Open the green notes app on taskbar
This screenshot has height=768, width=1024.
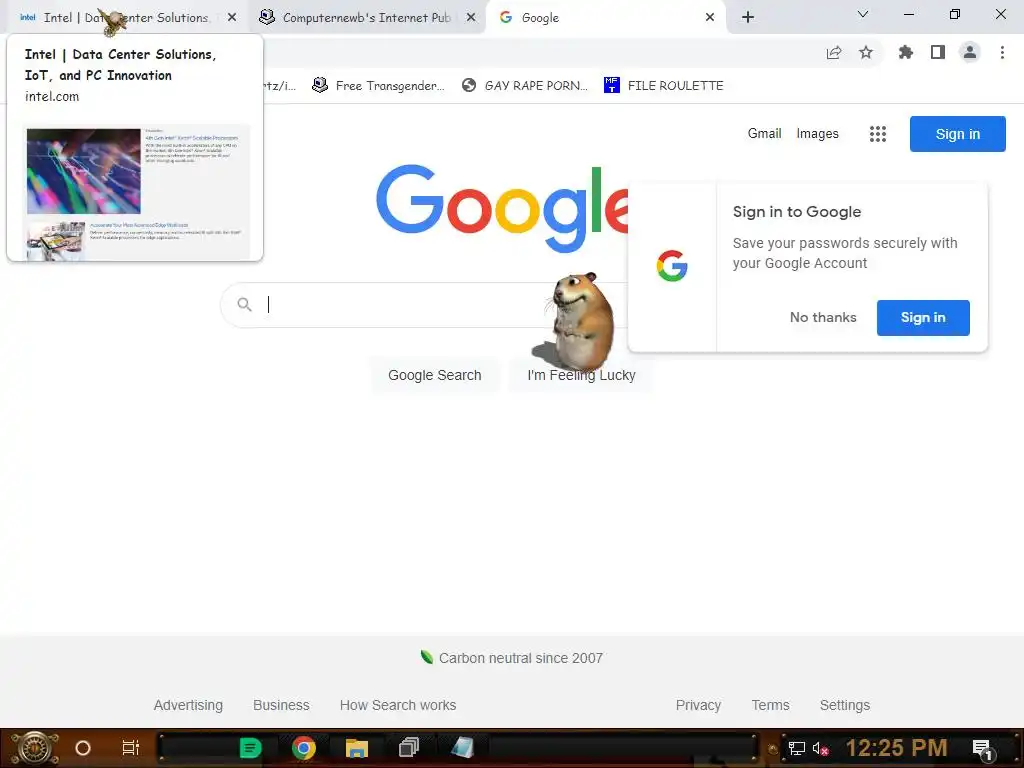pyautogui.click(x=250, y=748)
